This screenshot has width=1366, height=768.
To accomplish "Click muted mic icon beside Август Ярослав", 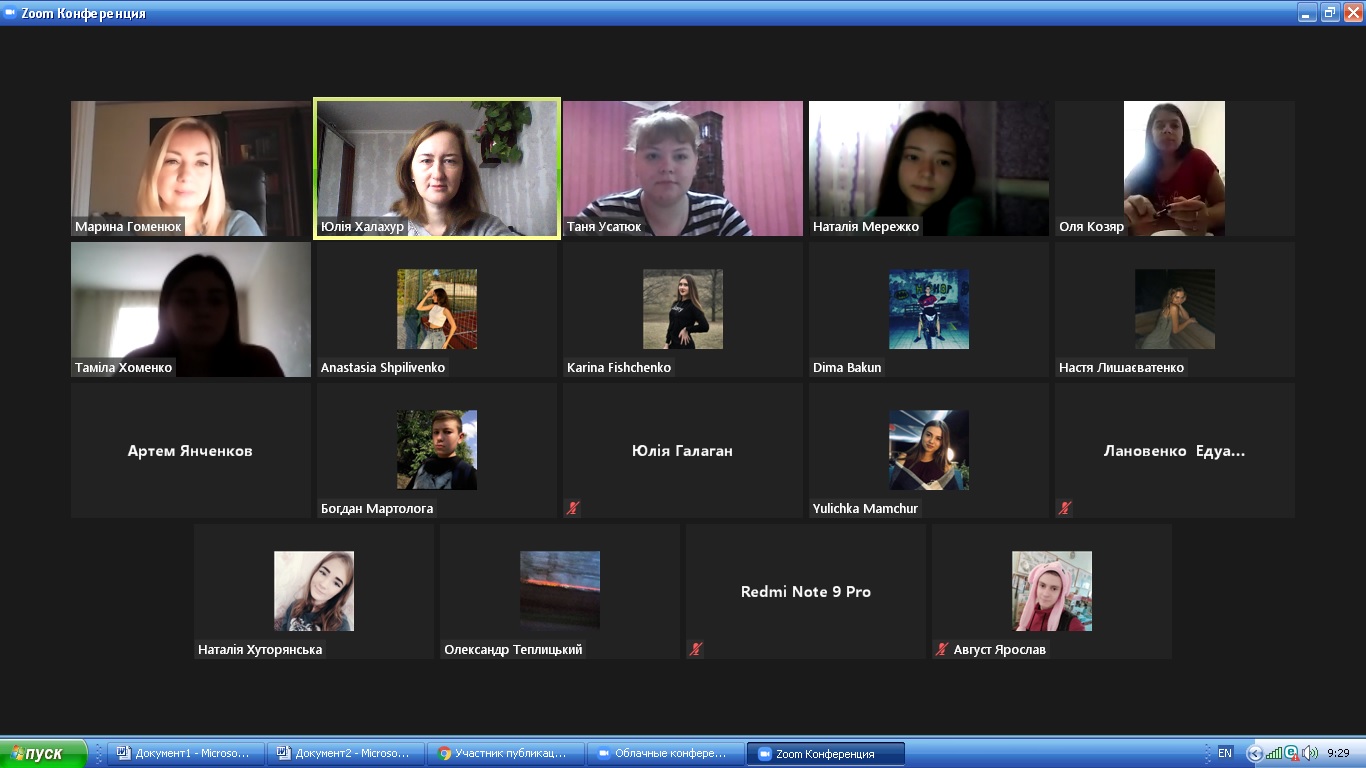I will pos(941,649).
